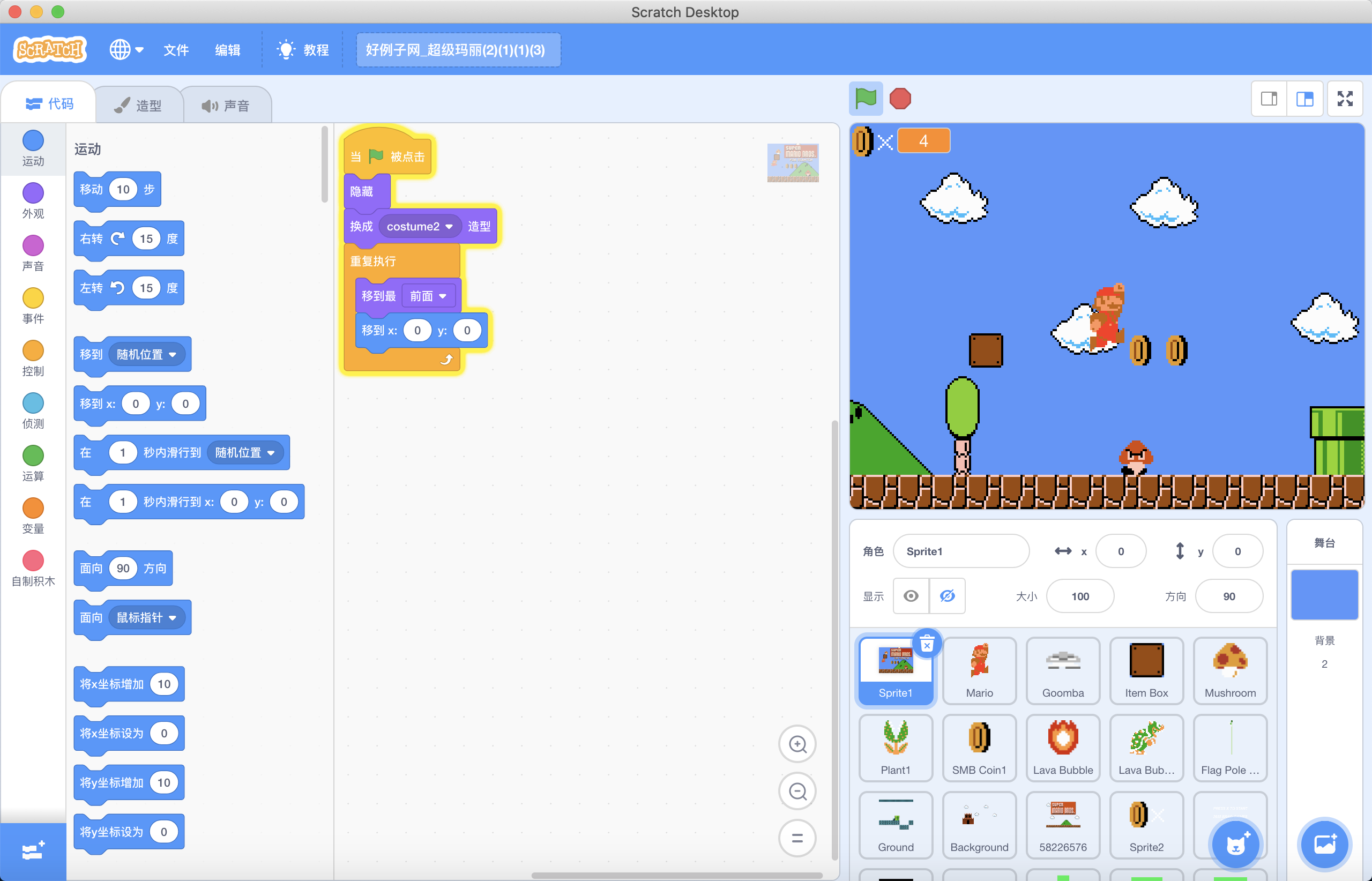The height and width of the screenshot is (881, 1372).
Task: Edit the 大小 size field
Action: (1079, 596)
